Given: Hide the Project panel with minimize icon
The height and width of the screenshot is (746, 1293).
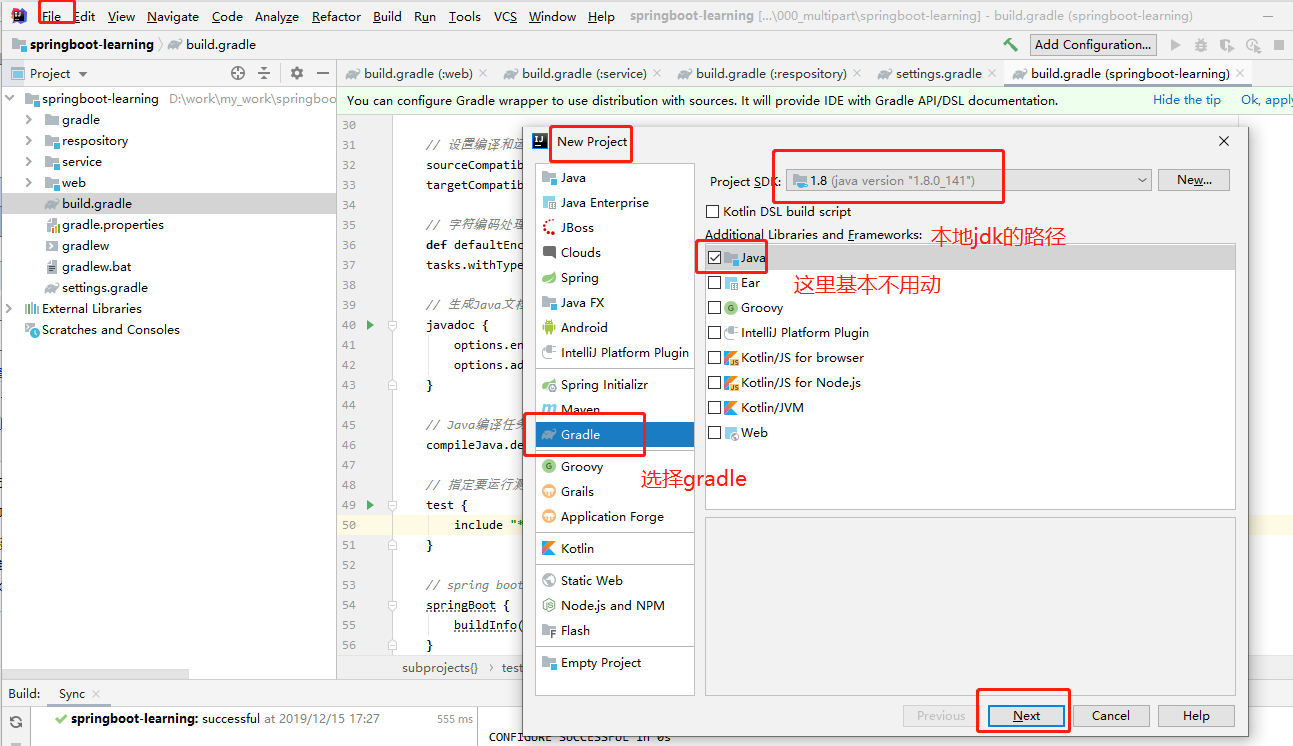Looking at the screenshot, I should (x=323, y=73).
